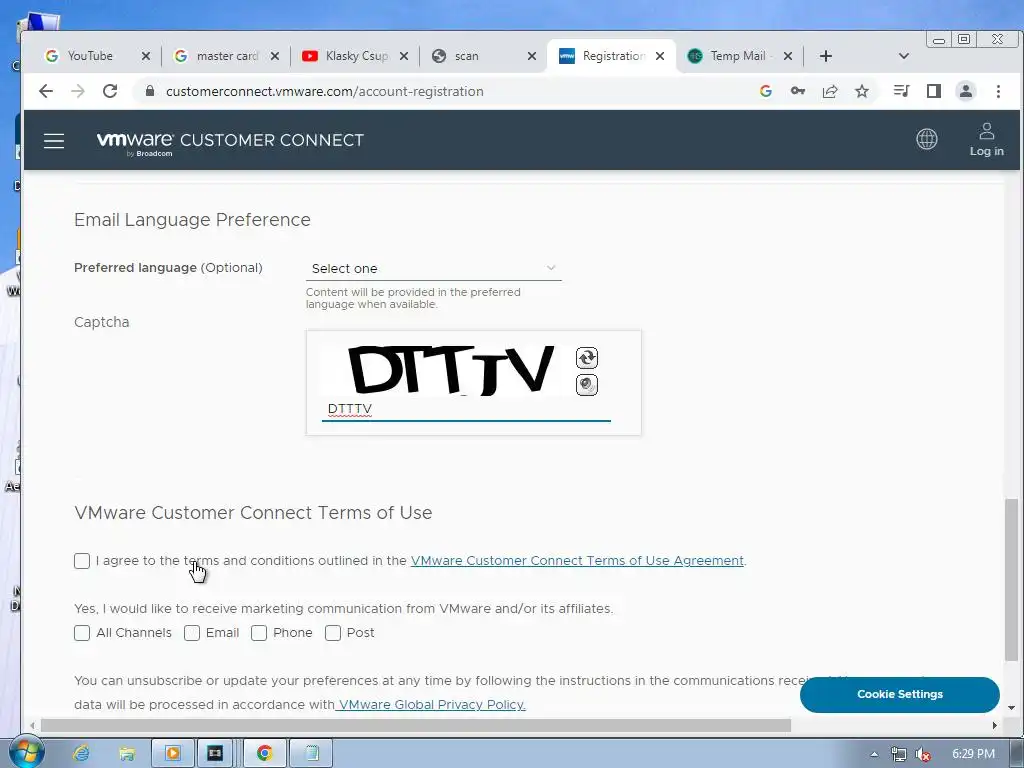Expand the Preferred language dropdown
The image size is (1024, 768).
coord(434,268)
